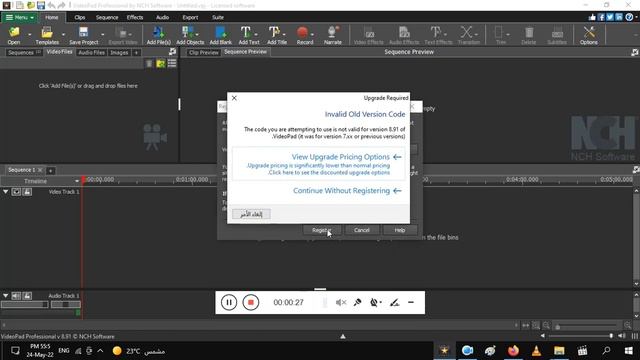Close the Upgrade Required dialog

tap(234, 98)
